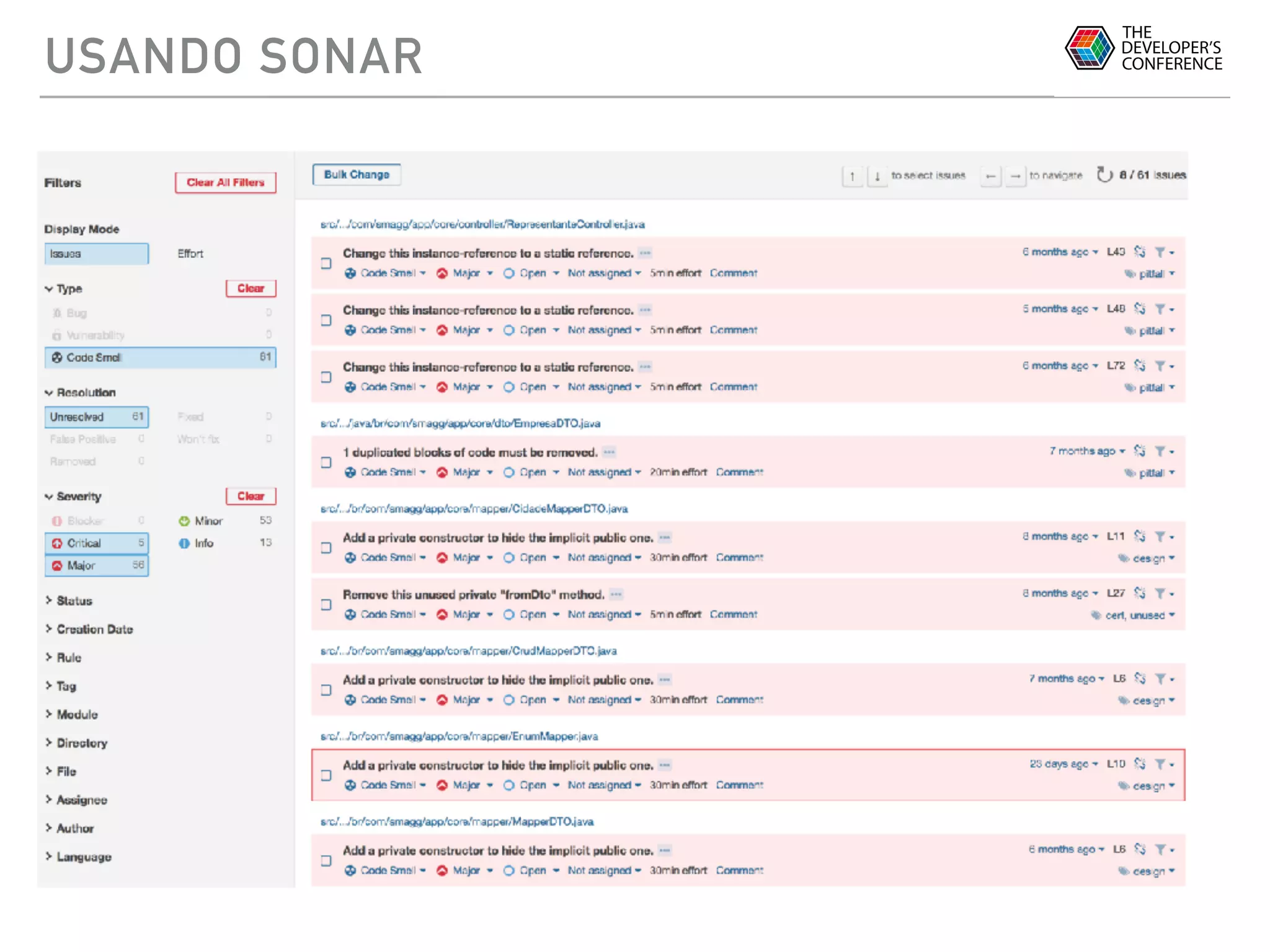Expand the File filter section

click(61, 772)
